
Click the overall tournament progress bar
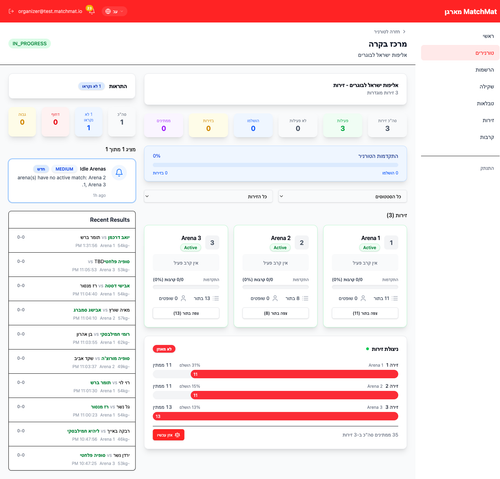[x=275, y=165]
